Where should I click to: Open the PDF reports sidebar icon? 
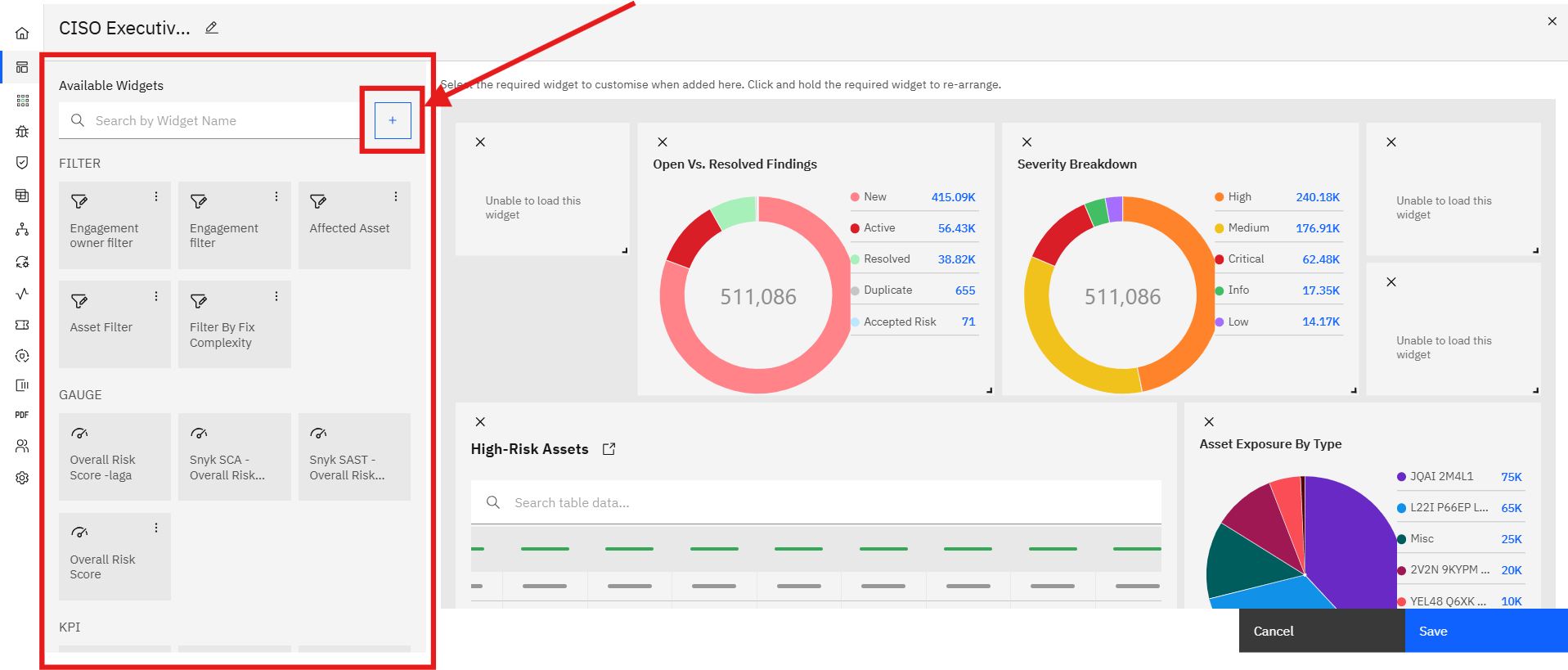click(22, 415)
